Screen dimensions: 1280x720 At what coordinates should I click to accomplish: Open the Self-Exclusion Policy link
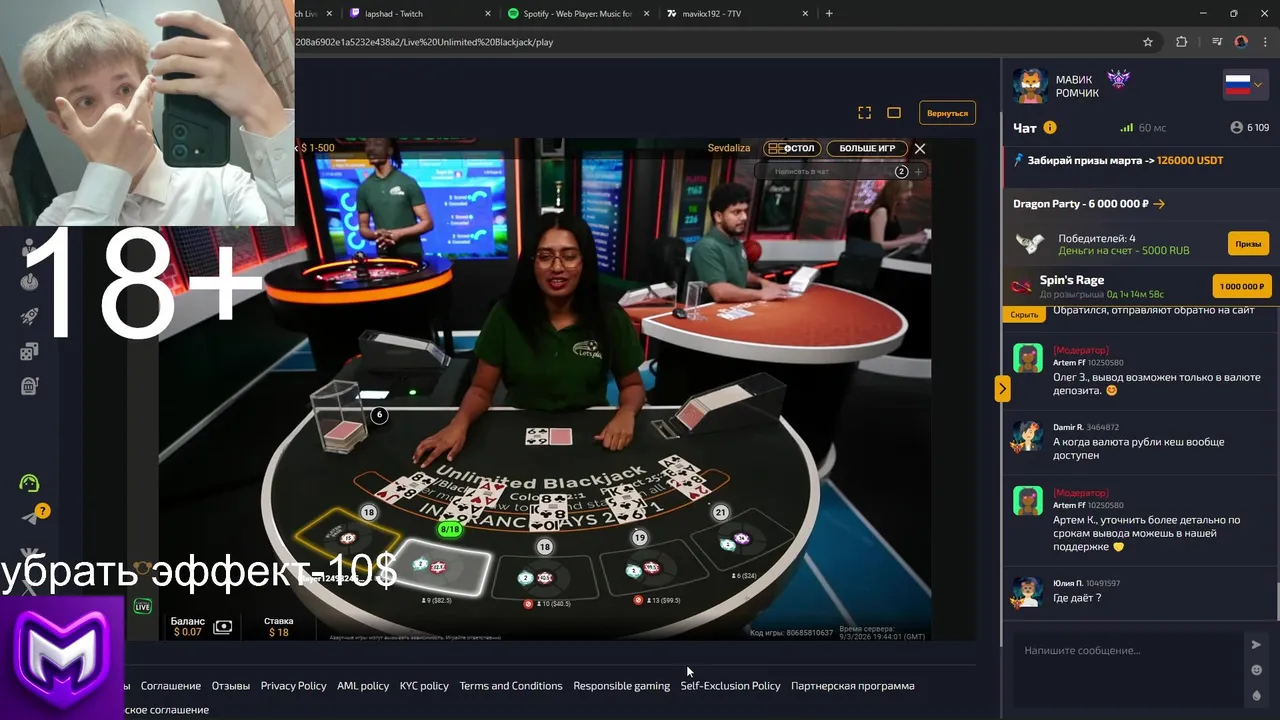coord(730,686)
